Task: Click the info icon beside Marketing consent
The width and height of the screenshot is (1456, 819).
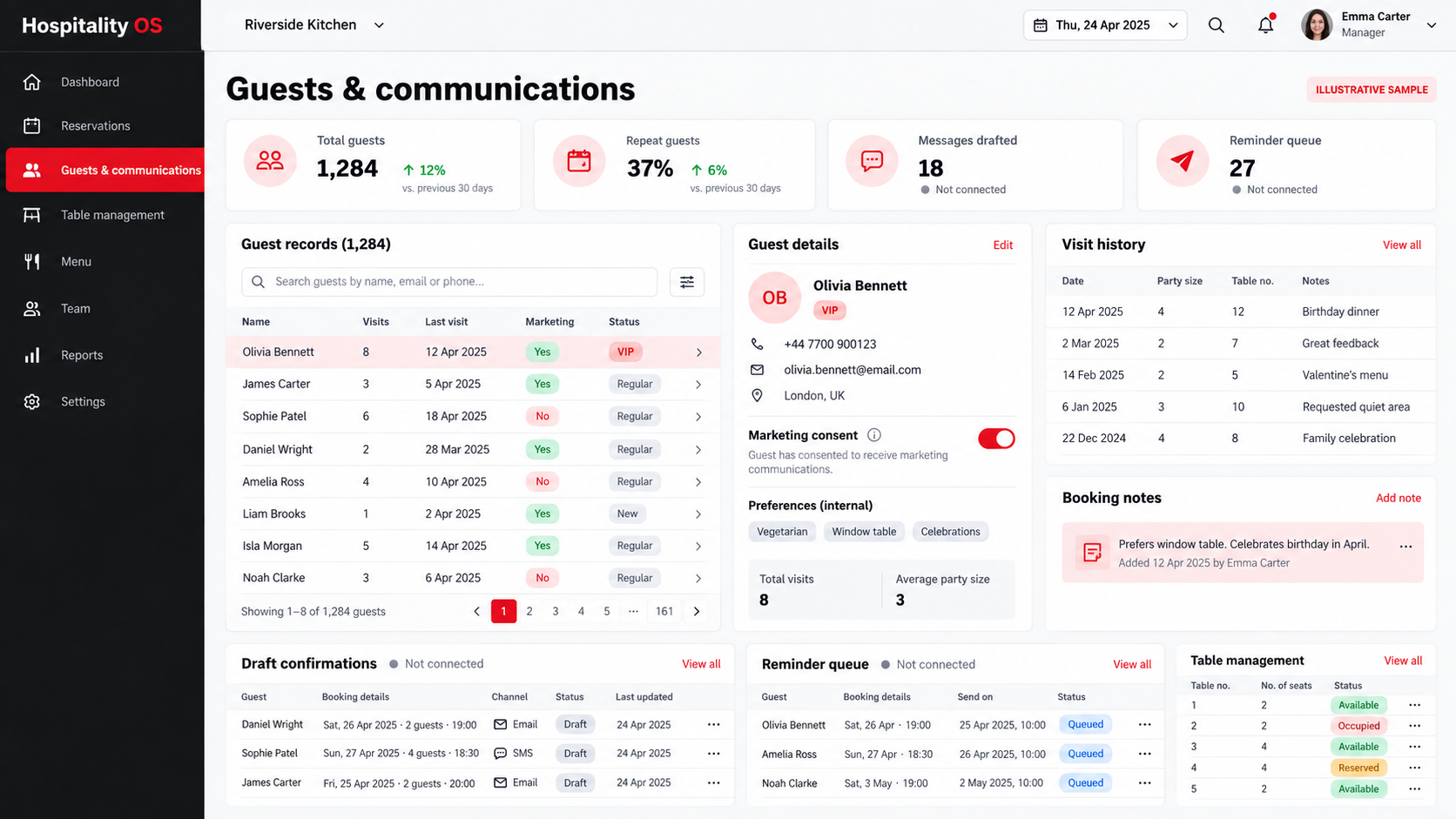Action: pyautogui.click(x=874, y=435)
